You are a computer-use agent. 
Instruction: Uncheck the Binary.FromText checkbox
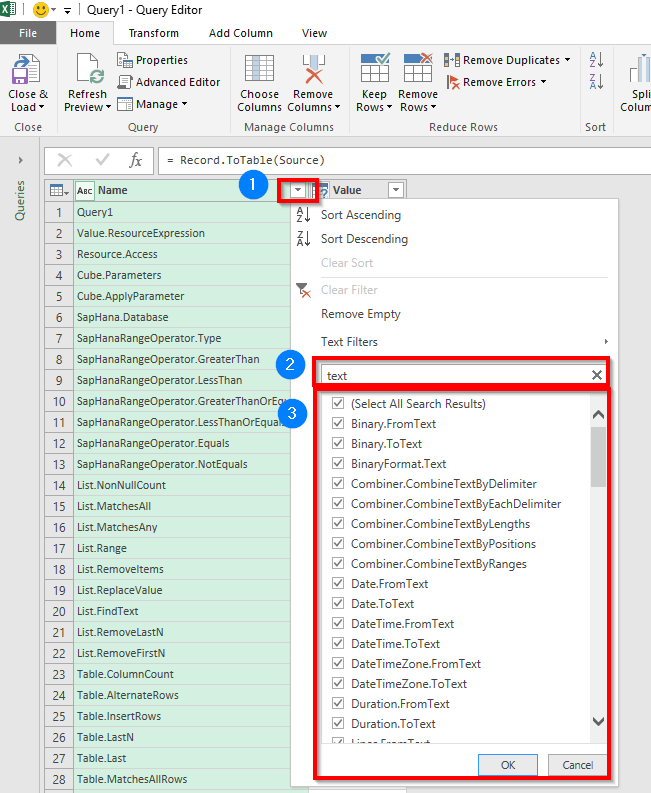pos(338,424)
